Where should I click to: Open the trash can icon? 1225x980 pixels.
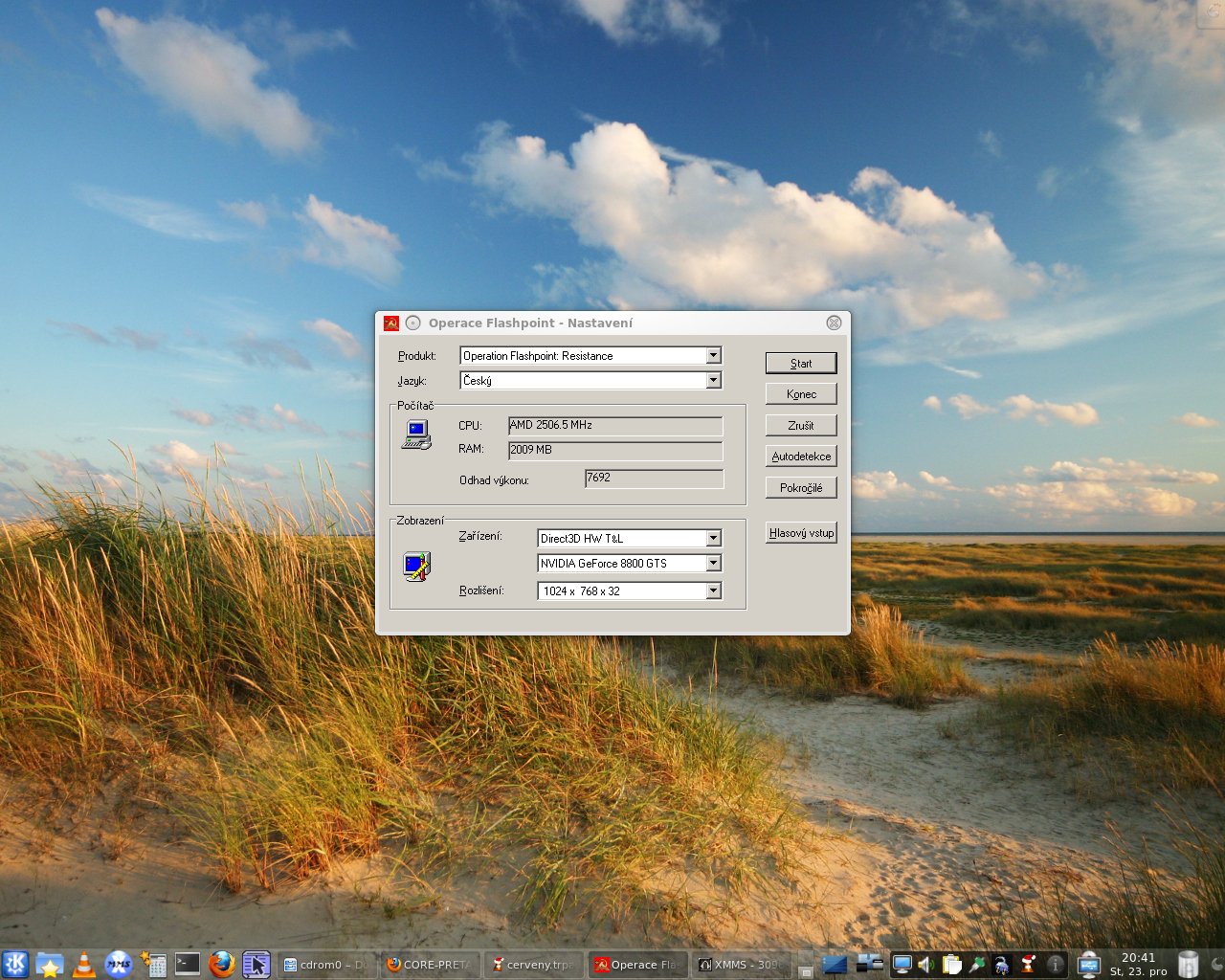pos(1188,964)
